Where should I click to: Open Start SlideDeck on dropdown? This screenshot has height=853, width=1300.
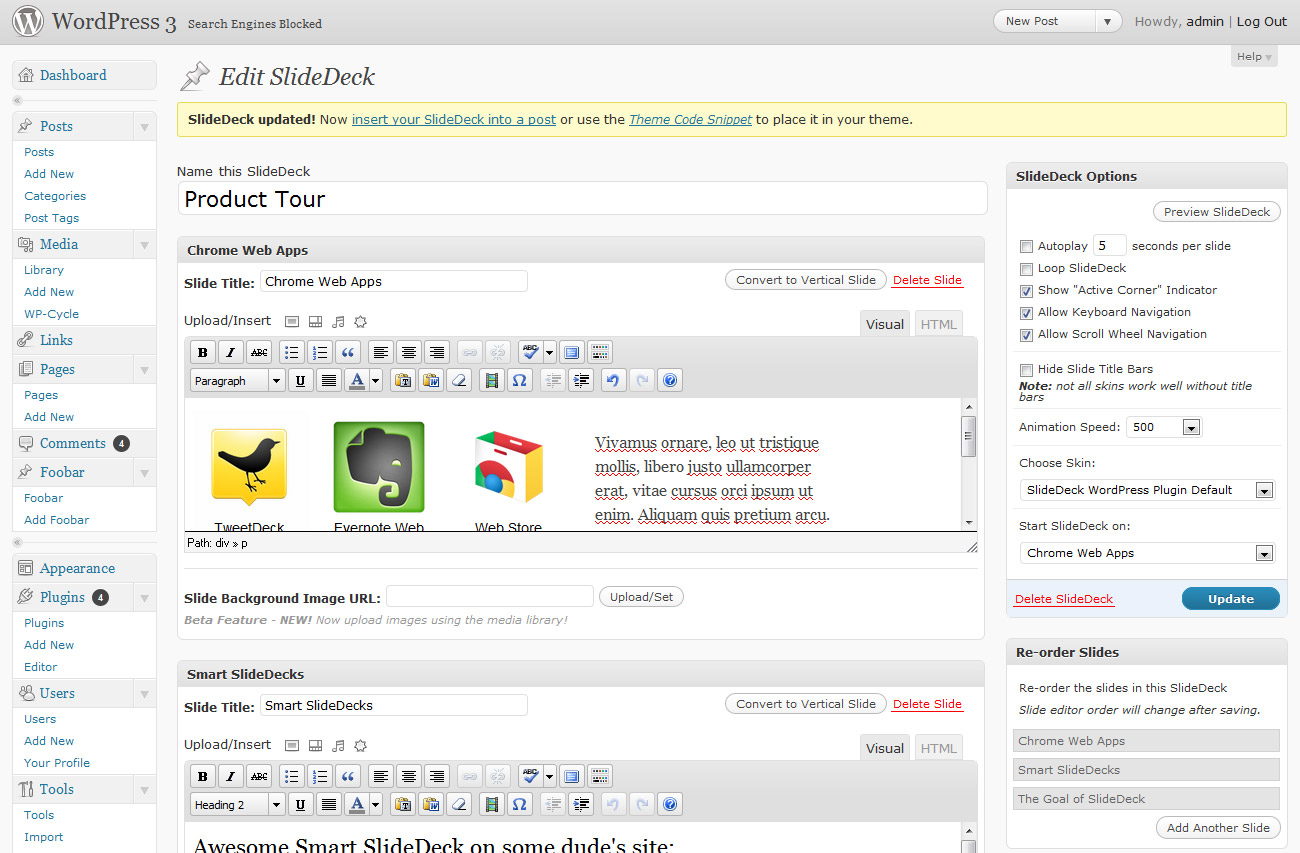coord(1147,553)
